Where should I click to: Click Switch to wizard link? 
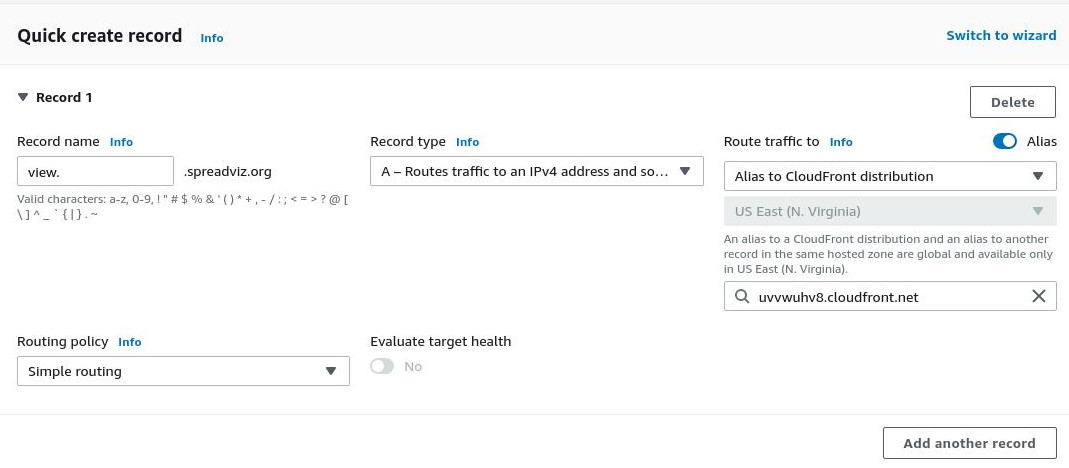point(1001,35)
